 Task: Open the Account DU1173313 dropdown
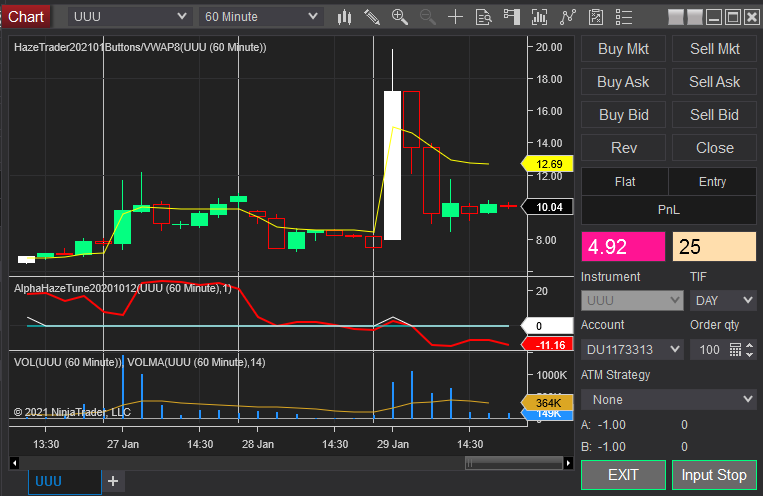632,349
